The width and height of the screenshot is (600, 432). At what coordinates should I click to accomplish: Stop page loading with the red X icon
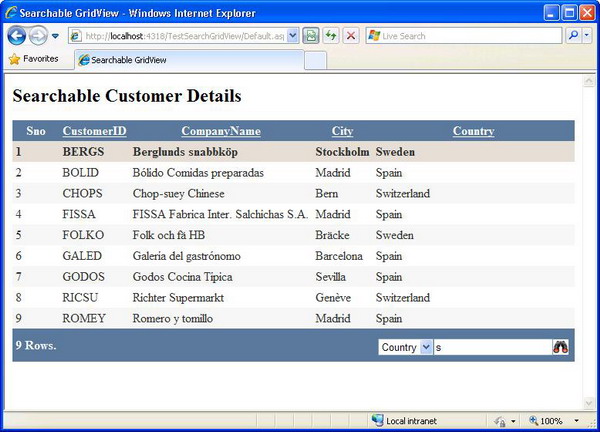point(351,36)
